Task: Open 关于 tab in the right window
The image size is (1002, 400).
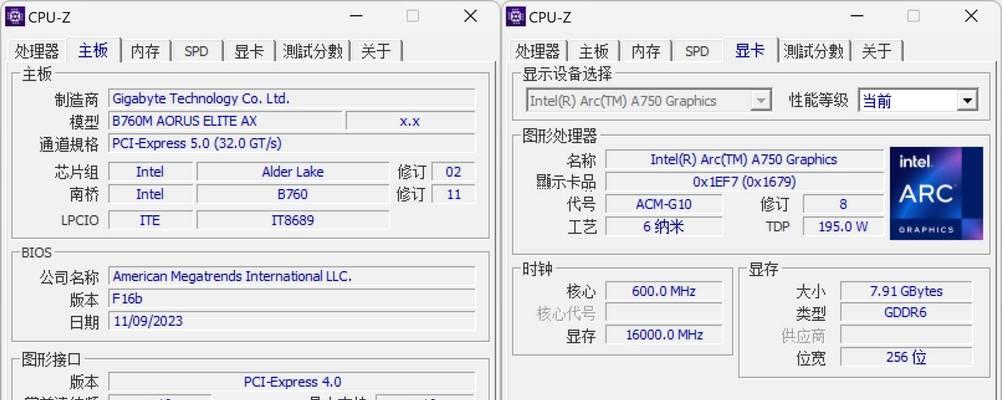Action: (876, 51)
